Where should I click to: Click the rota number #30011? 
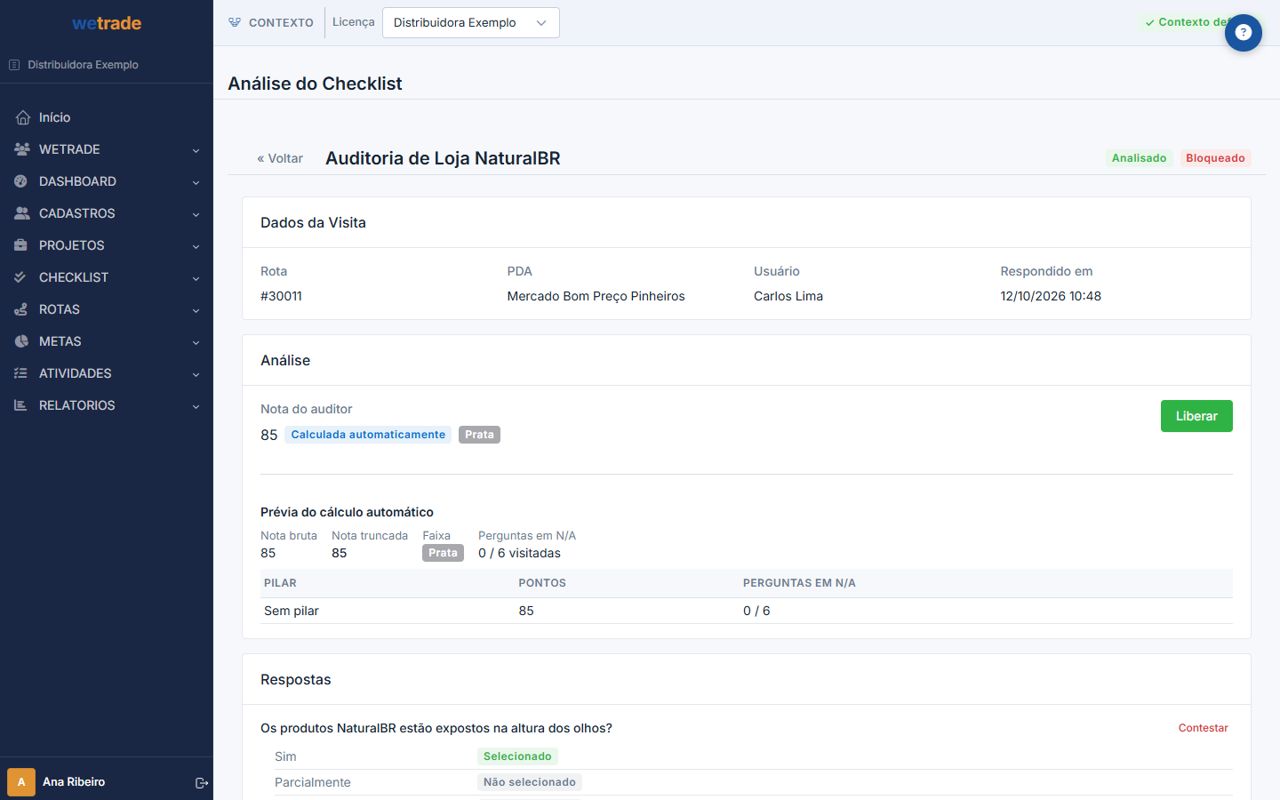pos(281,296)
